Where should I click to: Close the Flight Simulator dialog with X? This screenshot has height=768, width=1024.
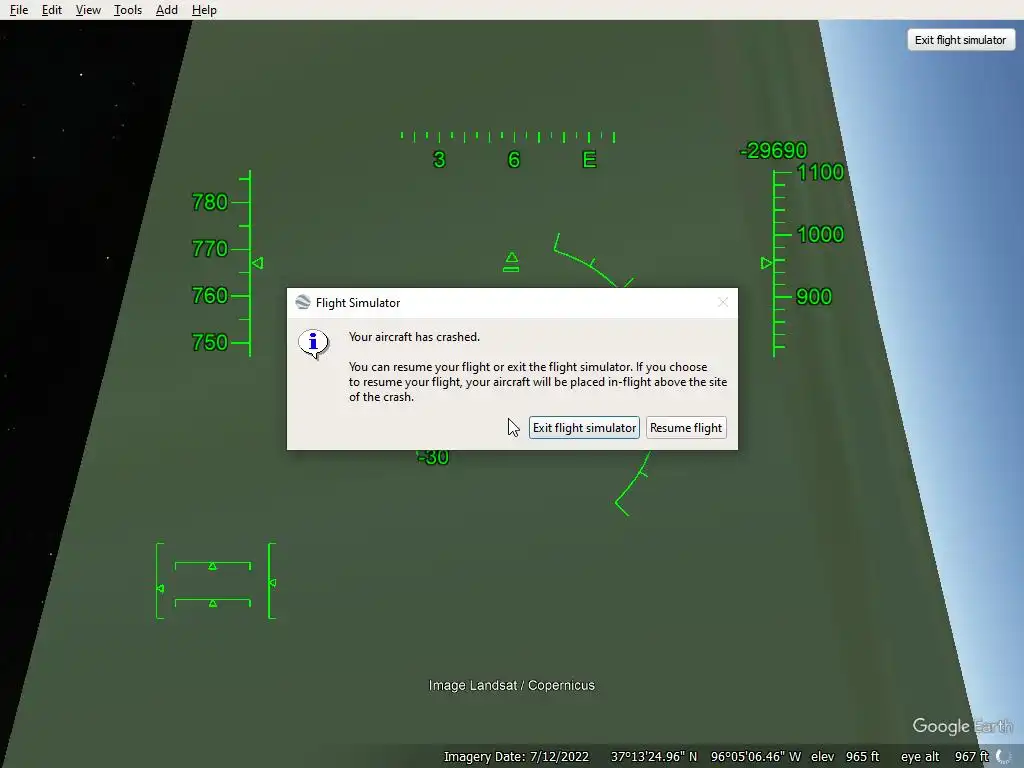pos(722,302)
